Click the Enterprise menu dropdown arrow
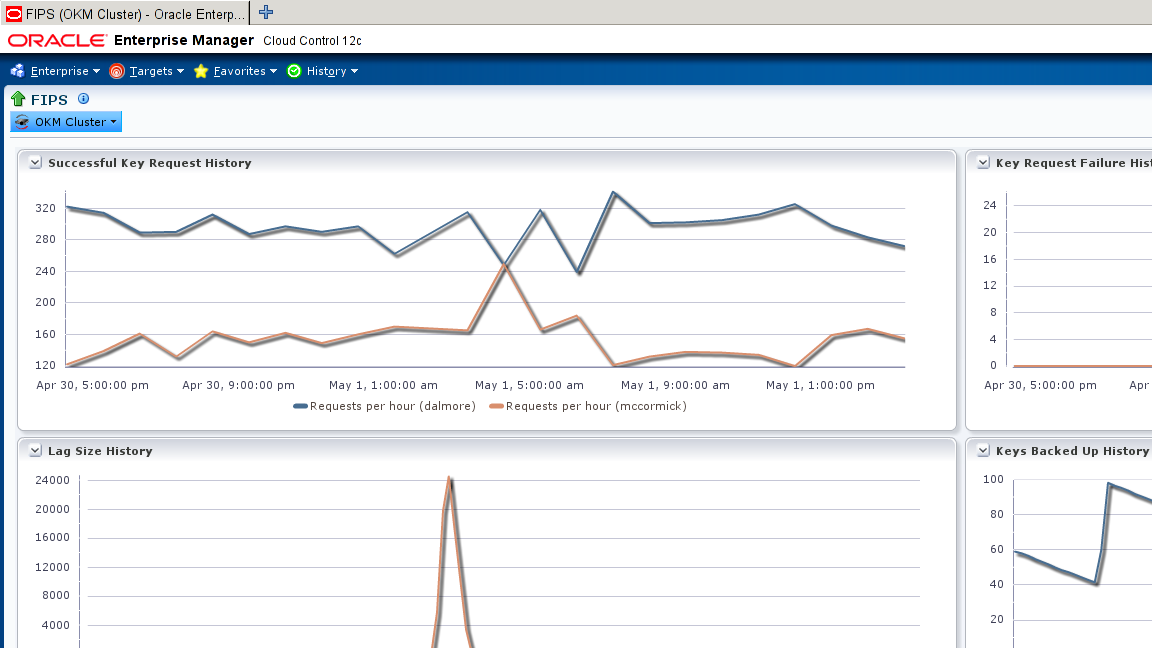 coord(96,71)
